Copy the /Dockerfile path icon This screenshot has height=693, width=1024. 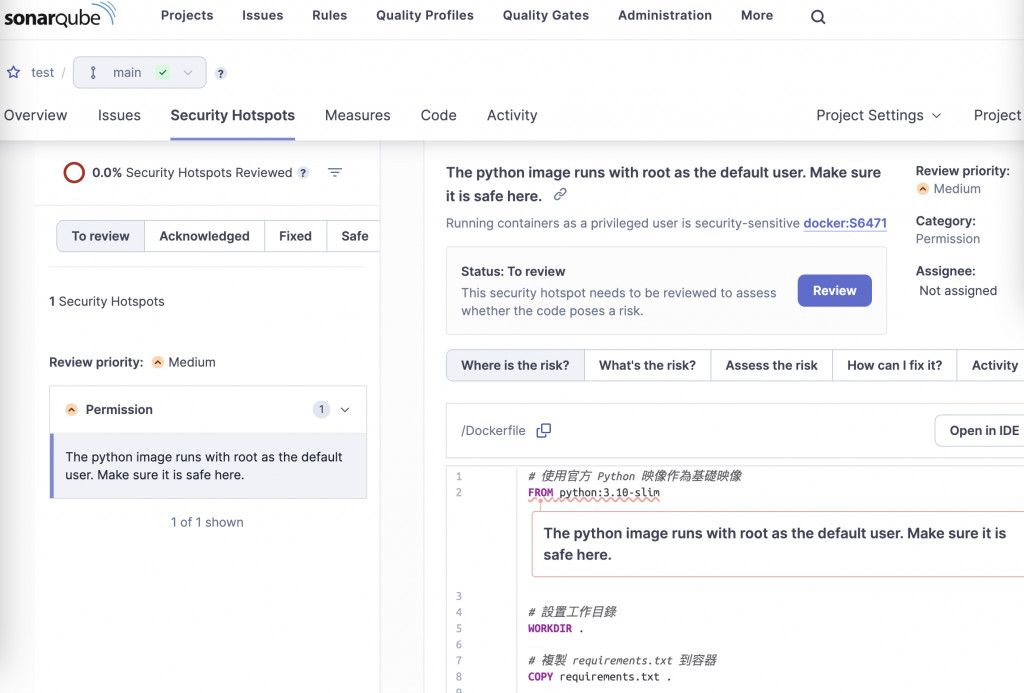(x=544, y=431)
